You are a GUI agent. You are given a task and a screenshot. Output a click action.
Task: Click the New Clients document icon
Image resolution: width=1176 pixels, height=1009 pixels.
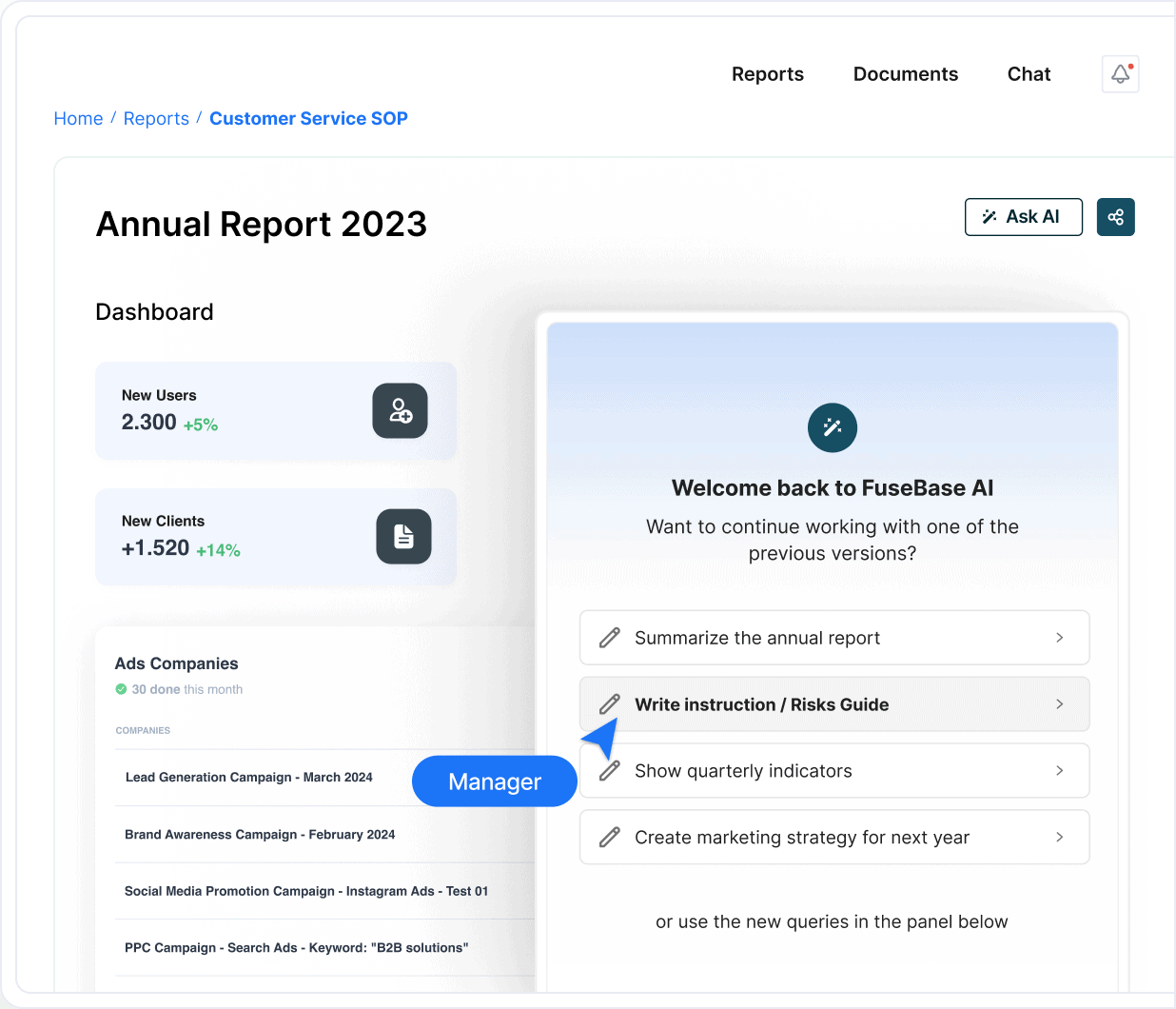(x=404, y=537)
